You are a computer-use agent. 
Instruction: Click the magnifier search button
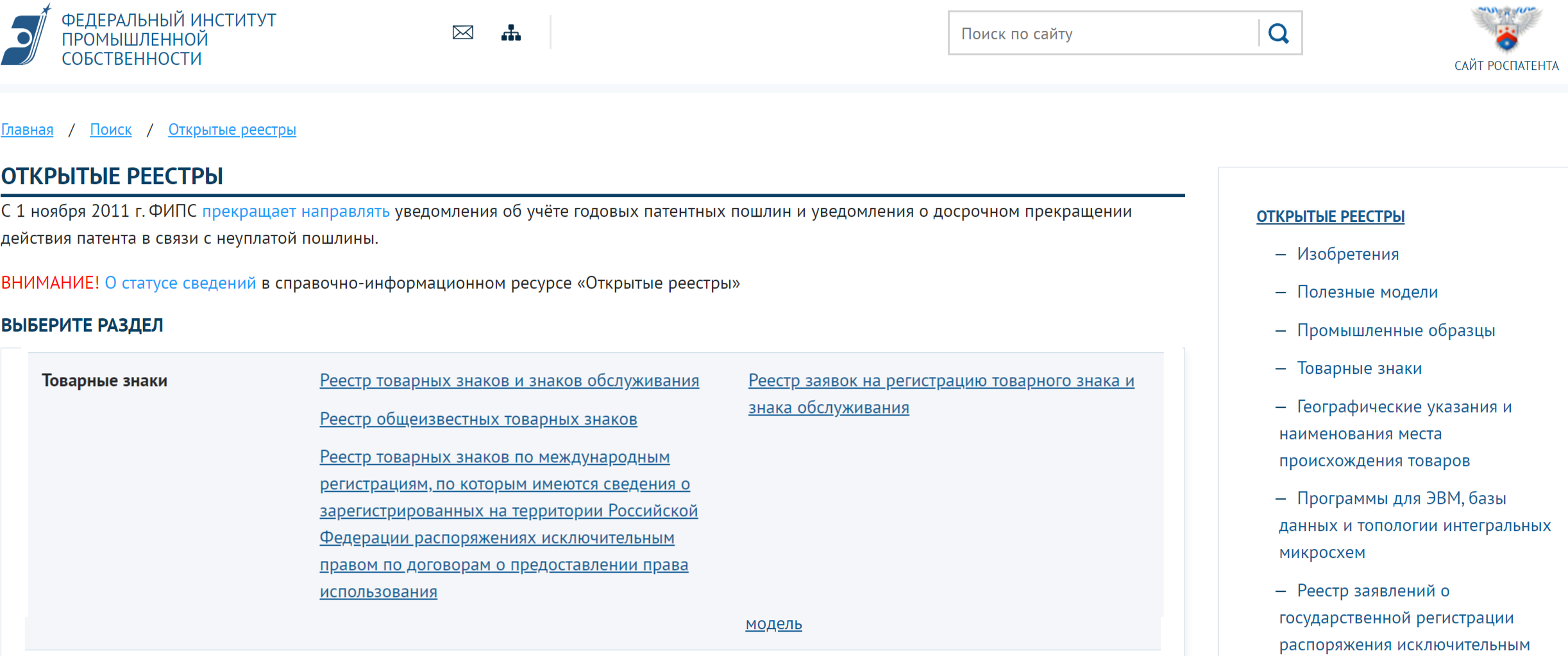pyautogui.click(x=1279, y=33)
